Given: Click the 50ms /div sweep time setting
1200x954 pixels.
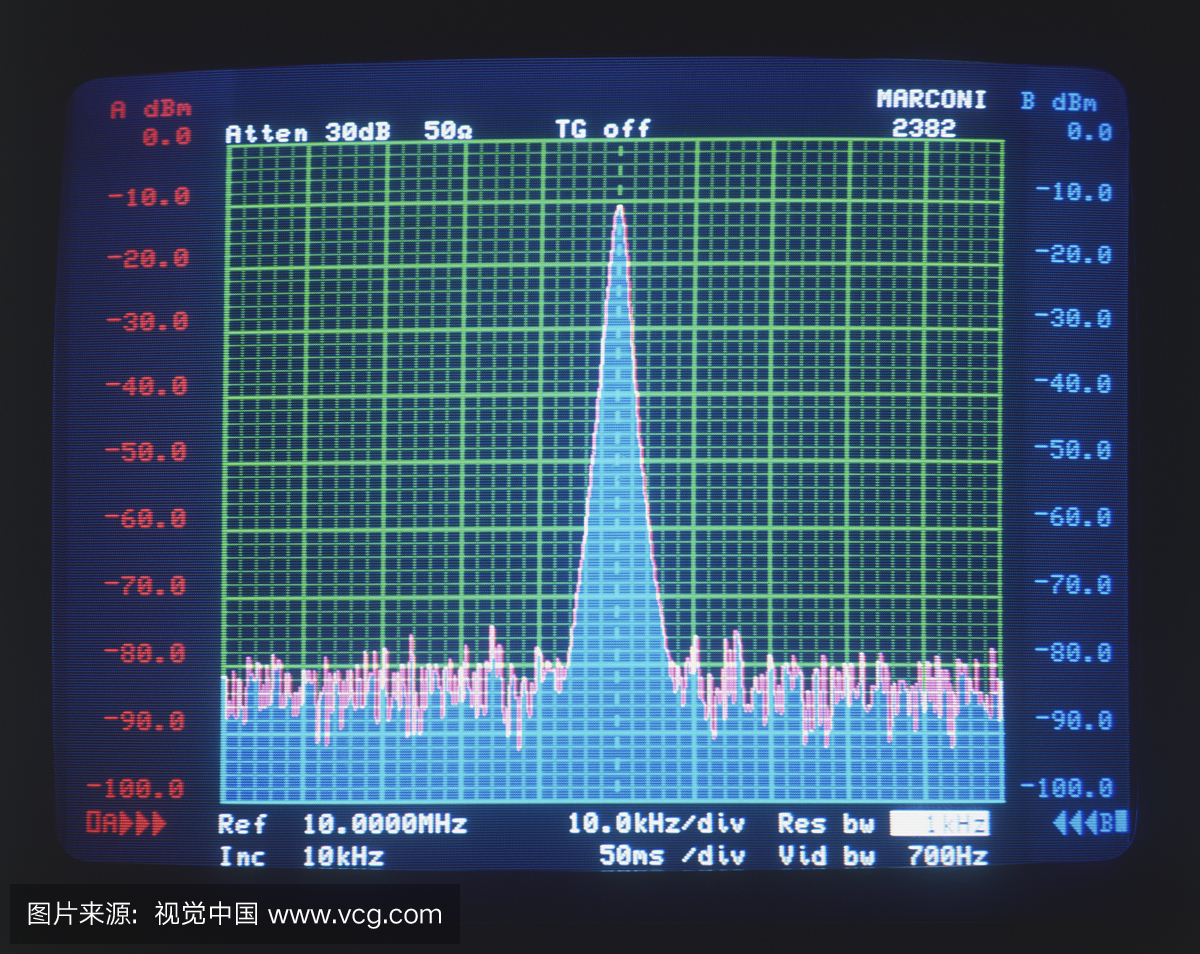Looking at the screenshot, I should [x=672, y=856].
